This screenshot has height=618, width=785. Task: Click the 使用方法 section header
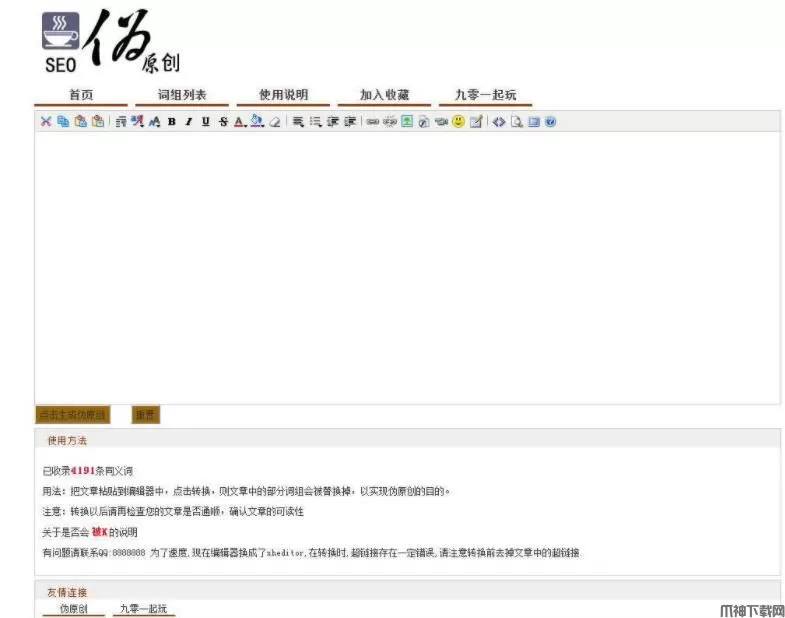pyautogui.click(x=67, y=441)
